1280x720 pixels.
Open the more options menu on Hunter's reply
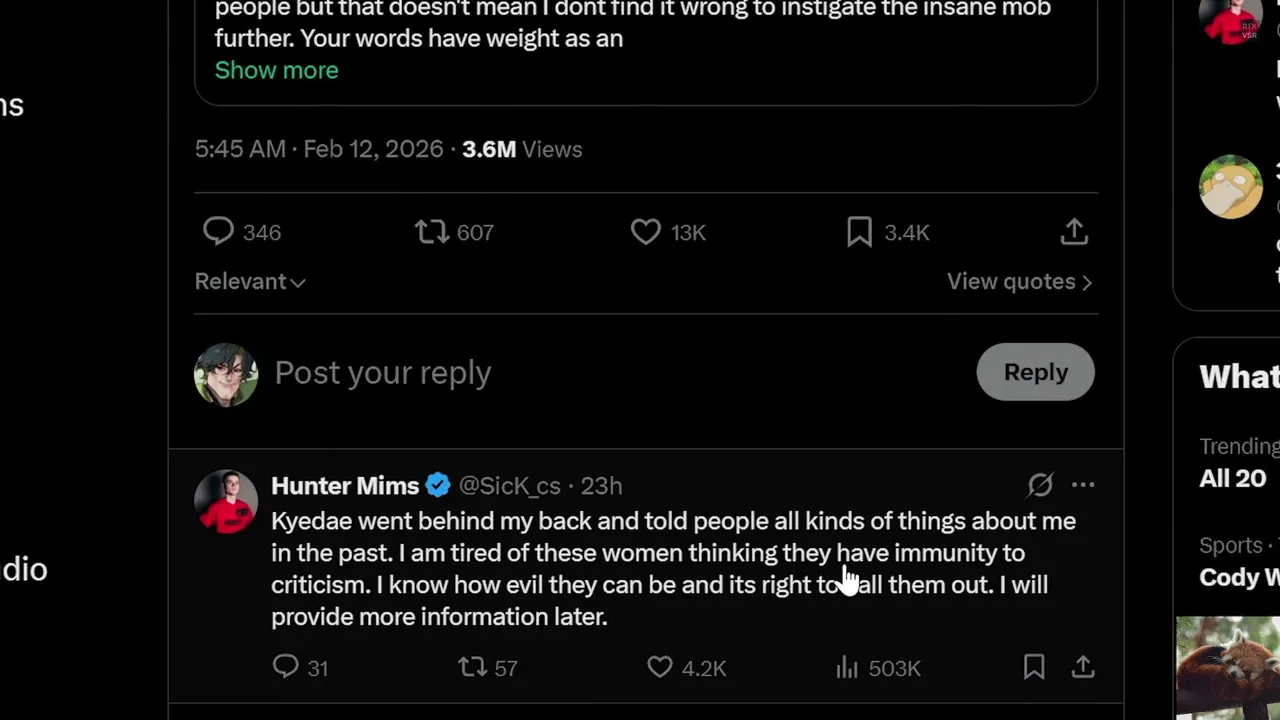[1083, 485]
